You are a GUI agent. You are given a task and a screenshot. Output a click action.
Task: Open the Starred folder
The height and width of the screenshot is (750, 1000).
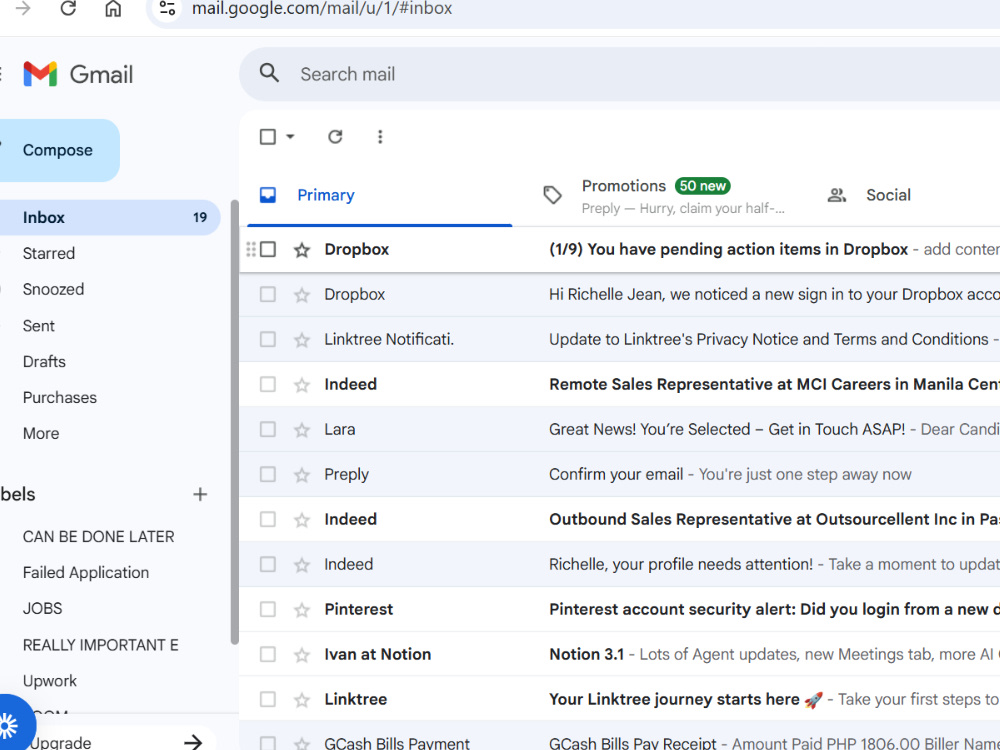pos(48,253)
